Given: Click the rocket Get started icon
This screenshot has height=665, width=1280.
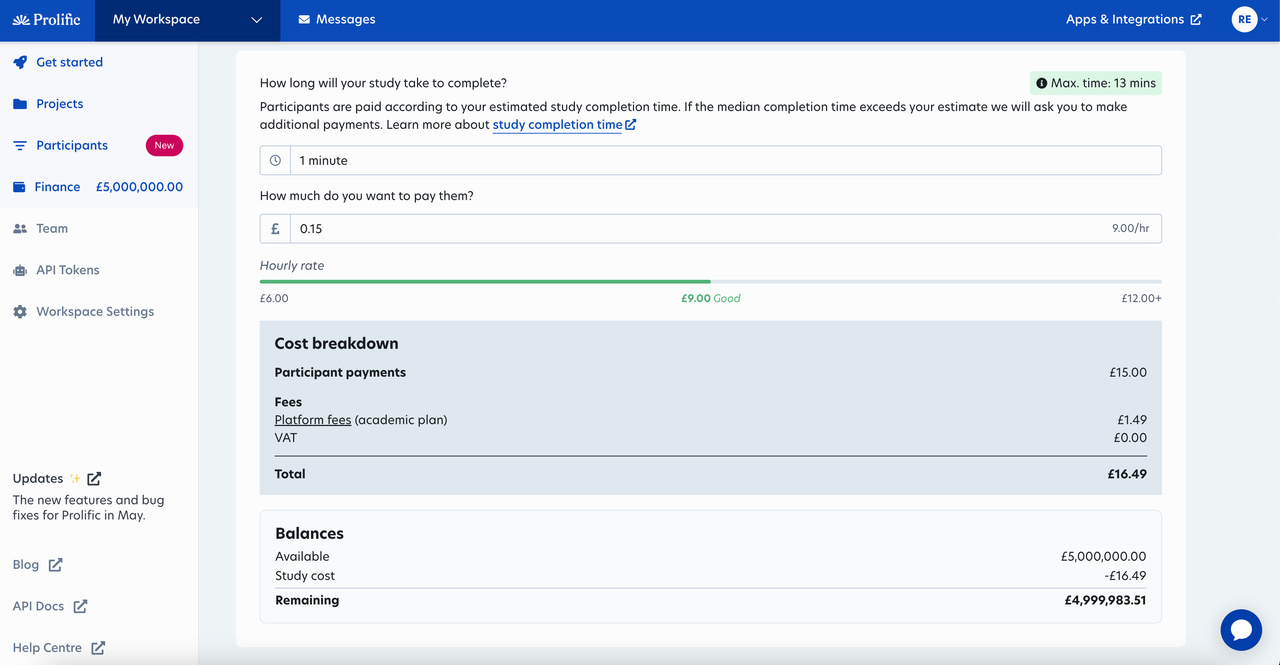Looking at the screenshot, I should click(x=20, y=62).
